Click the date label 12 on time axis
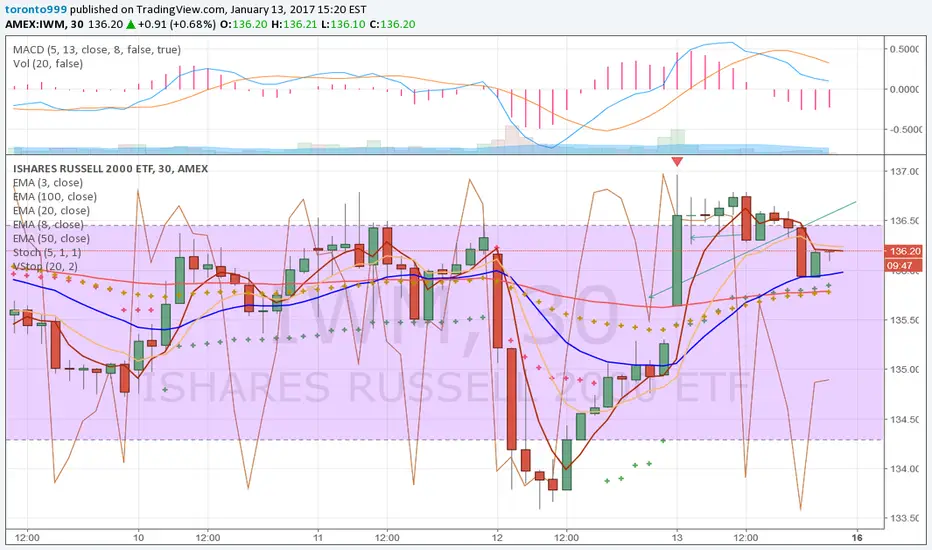The height and width of the screenshot is (550, 932). (x=498, y=538)
